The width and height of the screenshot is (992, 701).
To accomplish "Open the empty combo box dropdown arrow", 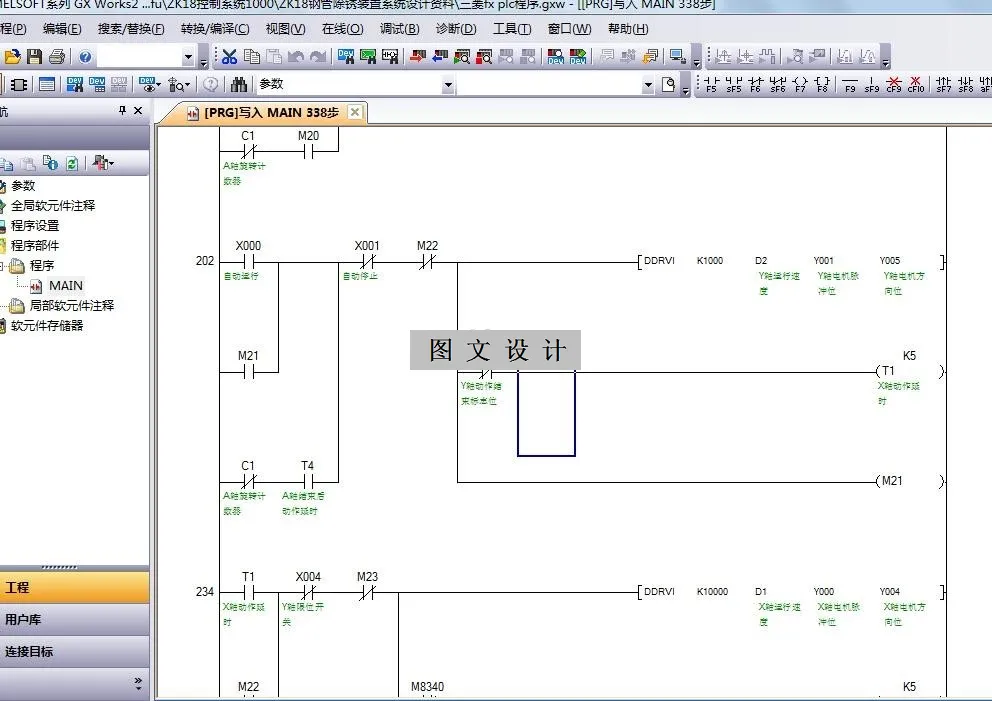I will tap(648, 85).
